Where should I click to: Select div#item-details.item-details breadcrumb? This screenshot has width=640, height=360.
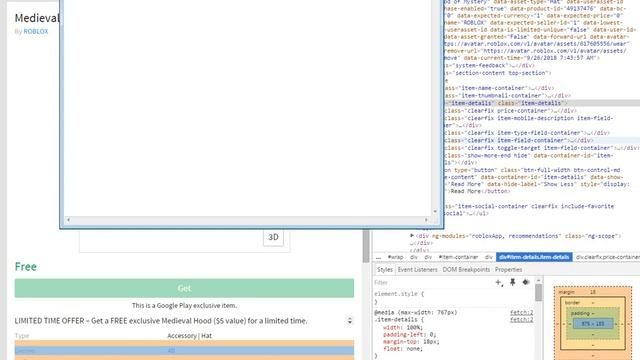[534, 257]
